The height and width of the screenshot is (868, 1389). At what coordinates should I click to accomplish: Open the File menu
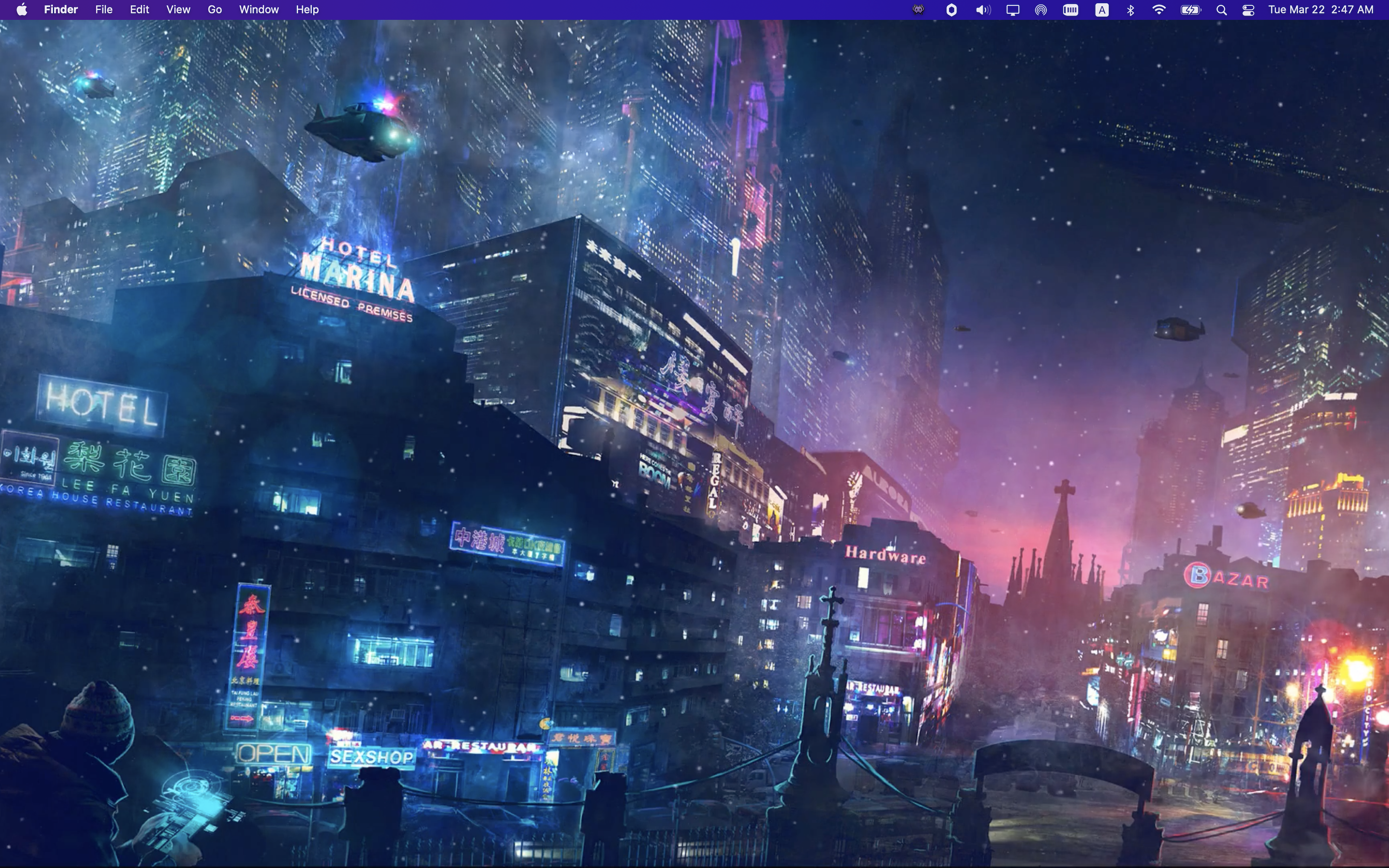(103, 9)
